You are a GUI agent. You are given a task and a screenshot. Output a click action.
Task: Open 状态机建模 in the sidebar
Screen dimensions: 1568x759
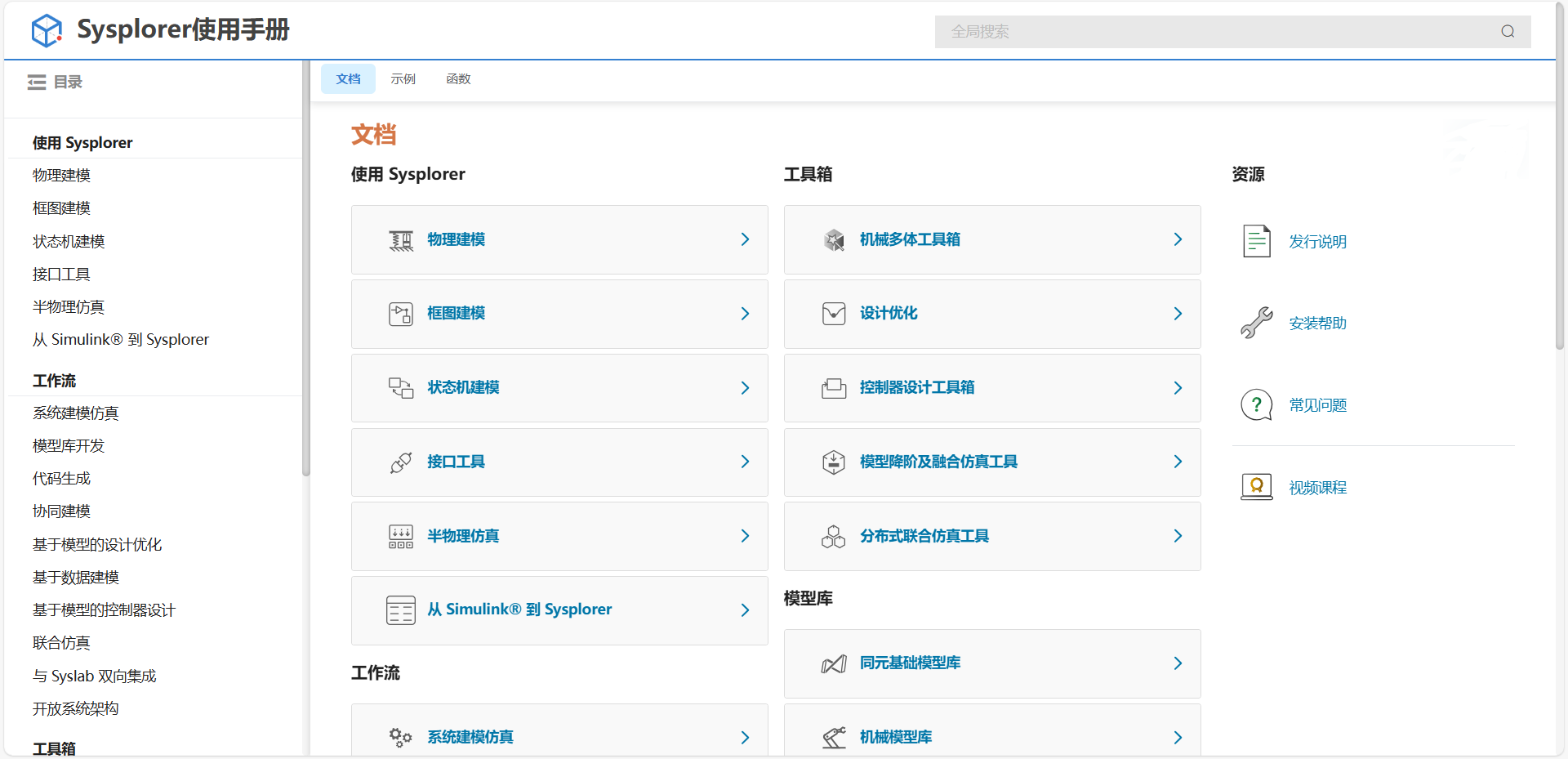click(69, 241)
